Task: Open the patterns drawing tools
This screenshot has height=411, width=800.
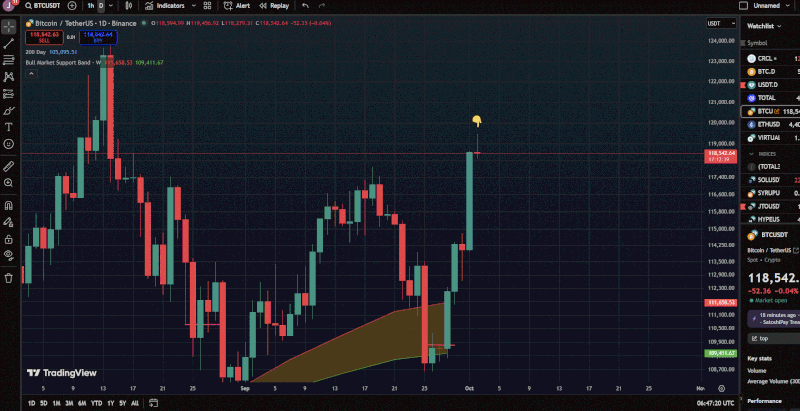Action: pos(9,77)
